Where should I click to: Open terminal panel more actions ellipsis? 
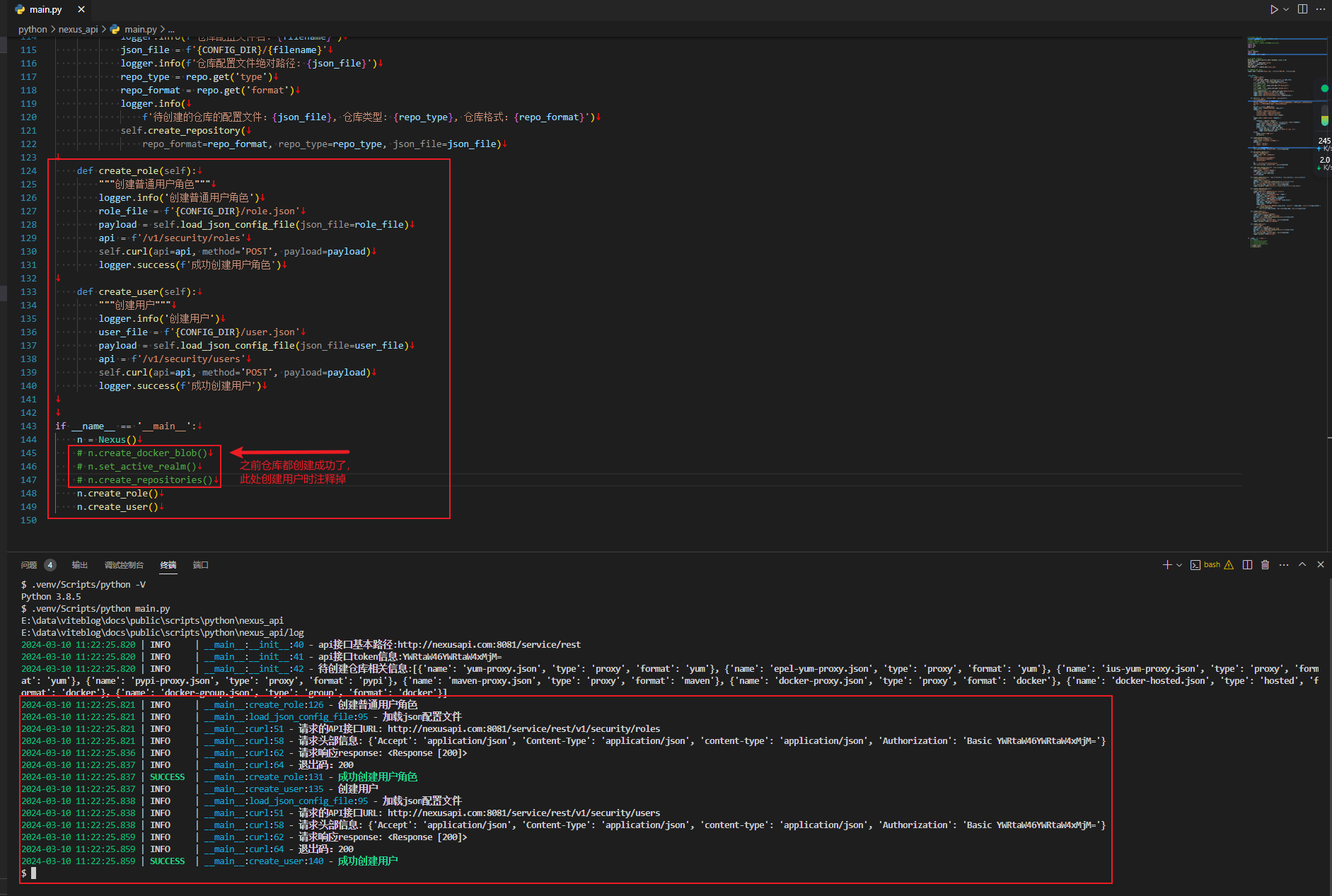pos(1284,564)
